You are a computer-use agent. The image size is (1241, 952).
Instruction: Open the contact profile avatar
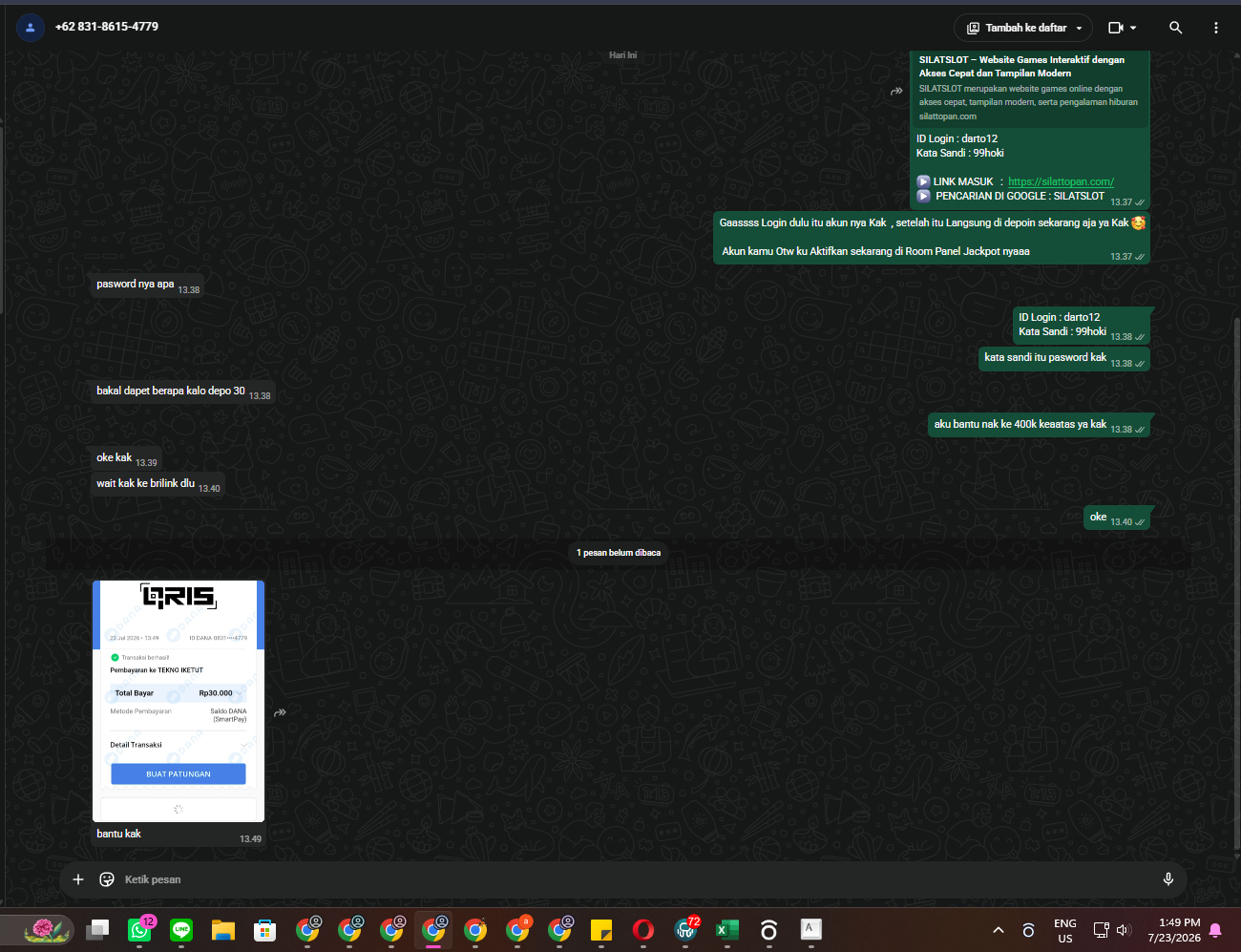click(x=31, y=28)
